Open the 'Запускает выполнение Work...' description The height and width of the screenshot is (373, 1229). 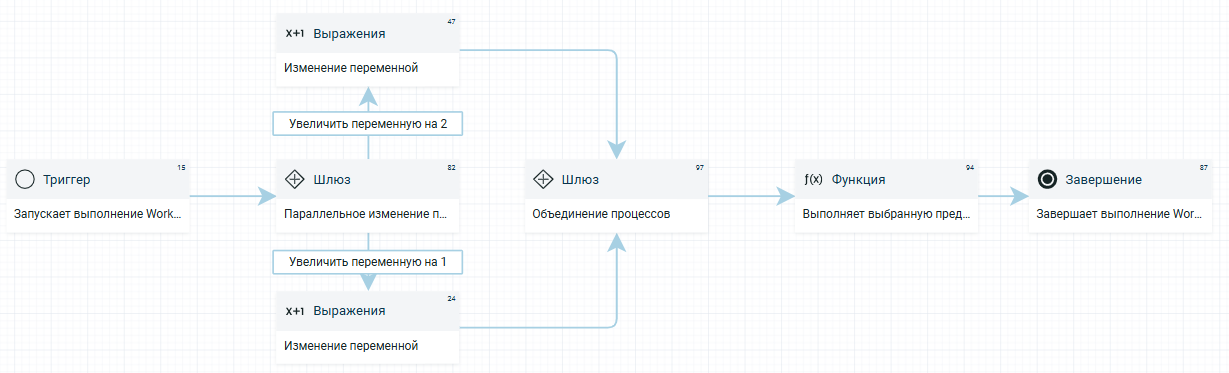[x=98, y=214]
